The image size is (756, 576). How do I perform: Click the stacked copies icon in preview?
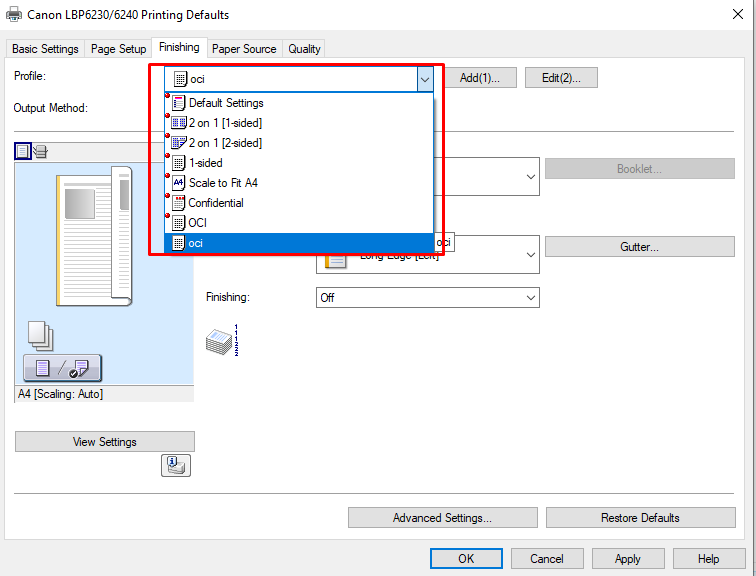[40, 335]
